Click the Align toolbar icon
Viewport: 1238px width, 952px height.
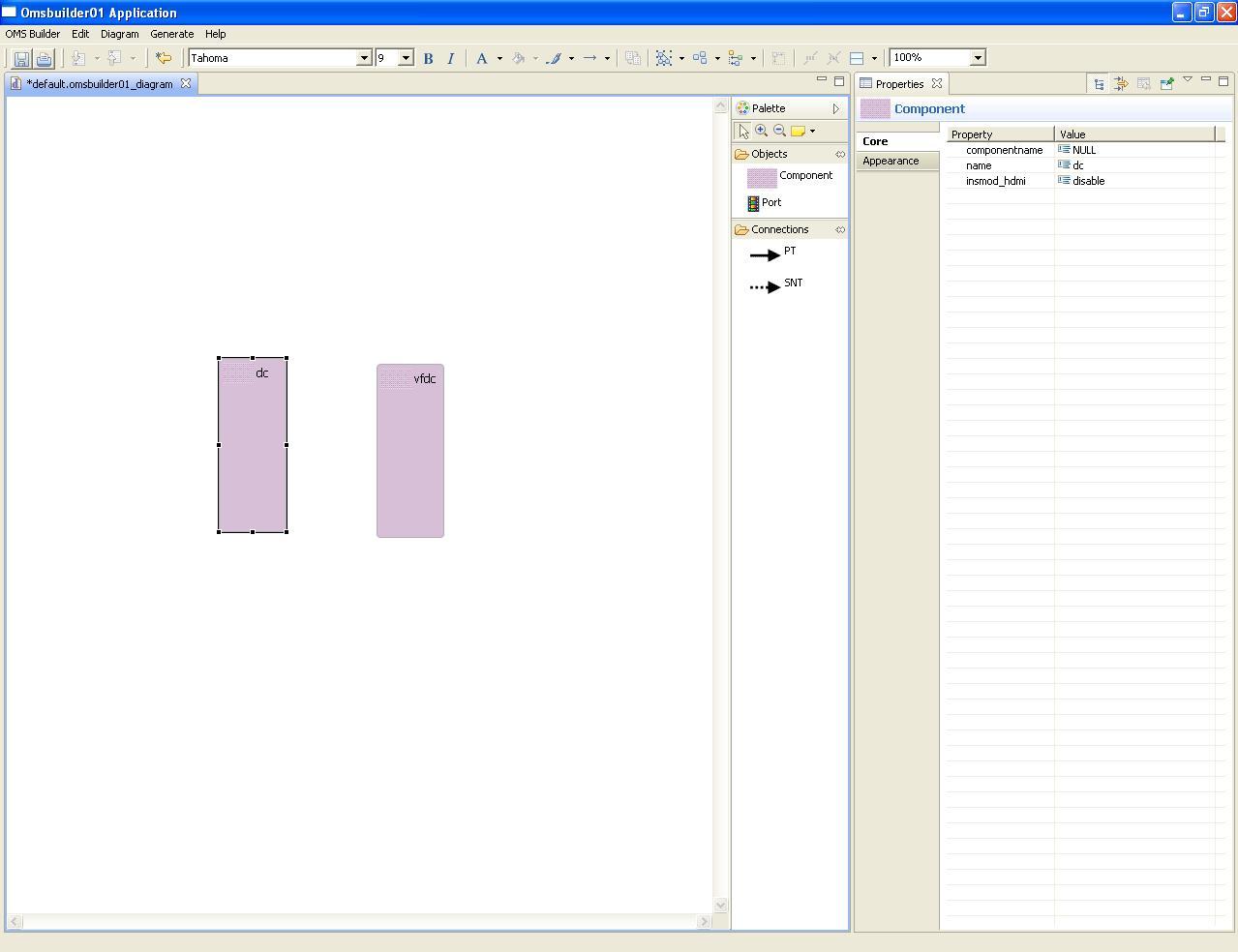[736, 58]
